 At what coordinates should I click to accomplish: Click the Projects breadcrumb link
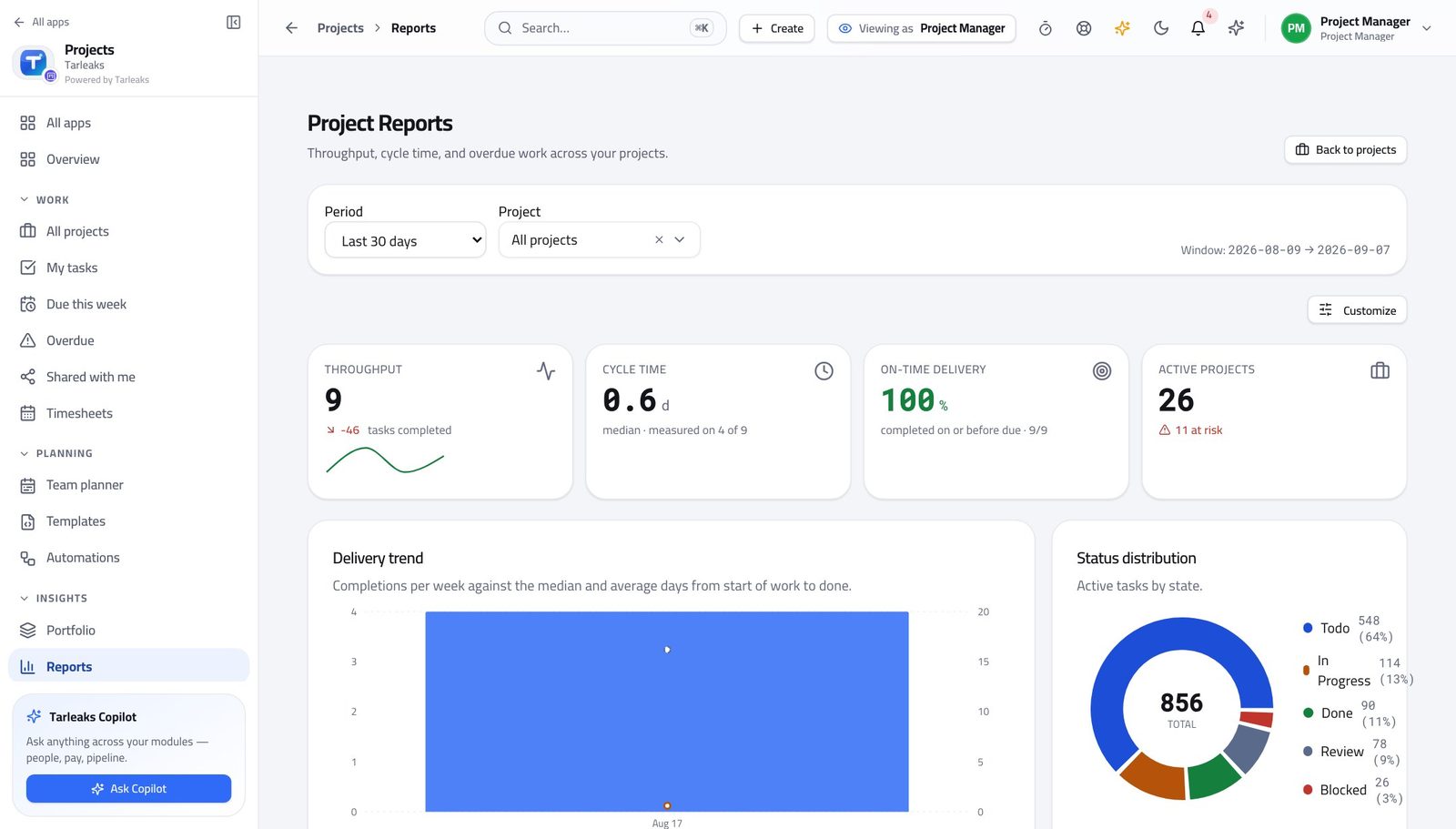coord(340,28)
